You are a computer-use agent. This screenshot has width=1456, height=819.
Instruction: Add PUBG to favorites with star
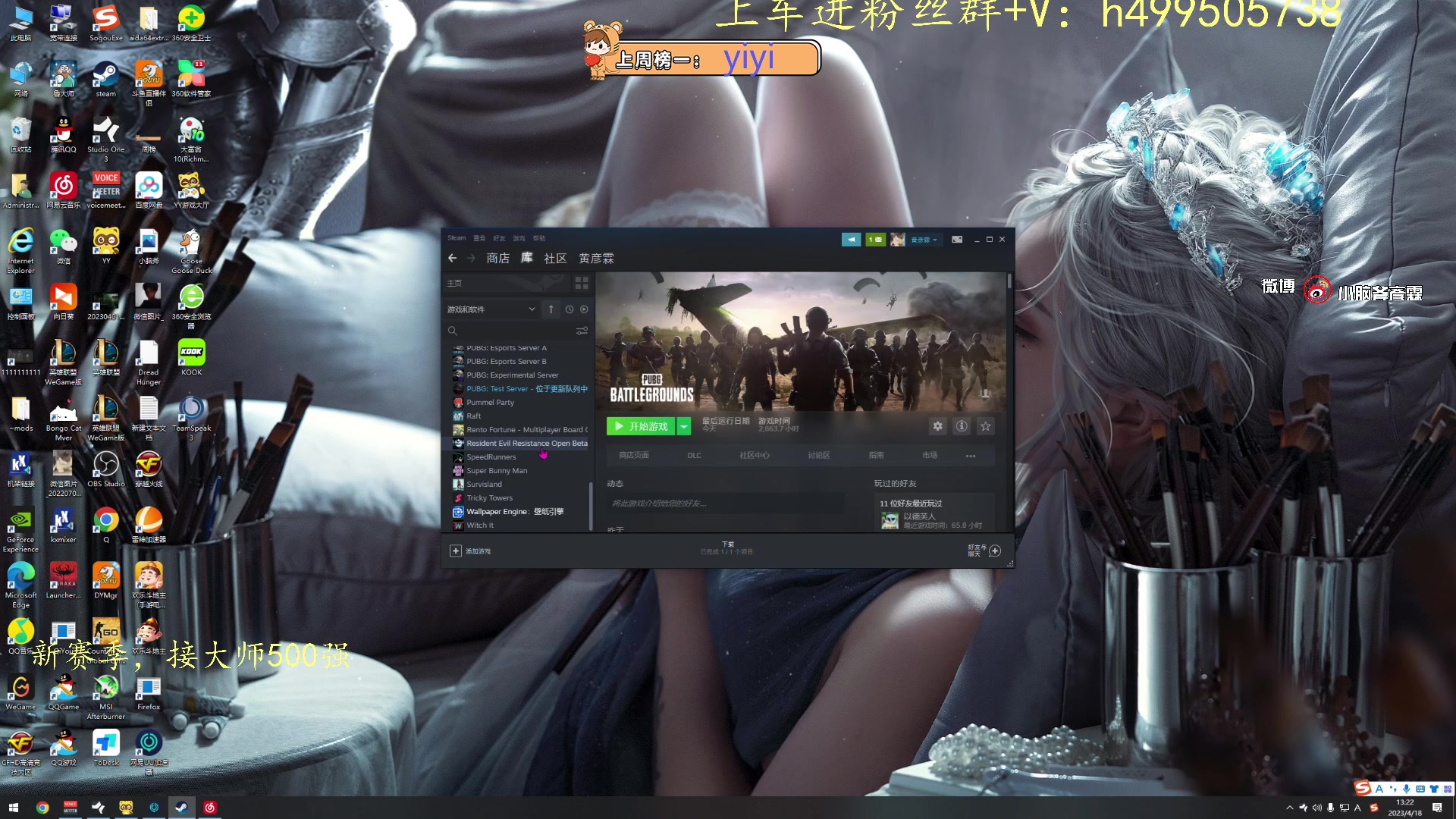click(985, 426)
